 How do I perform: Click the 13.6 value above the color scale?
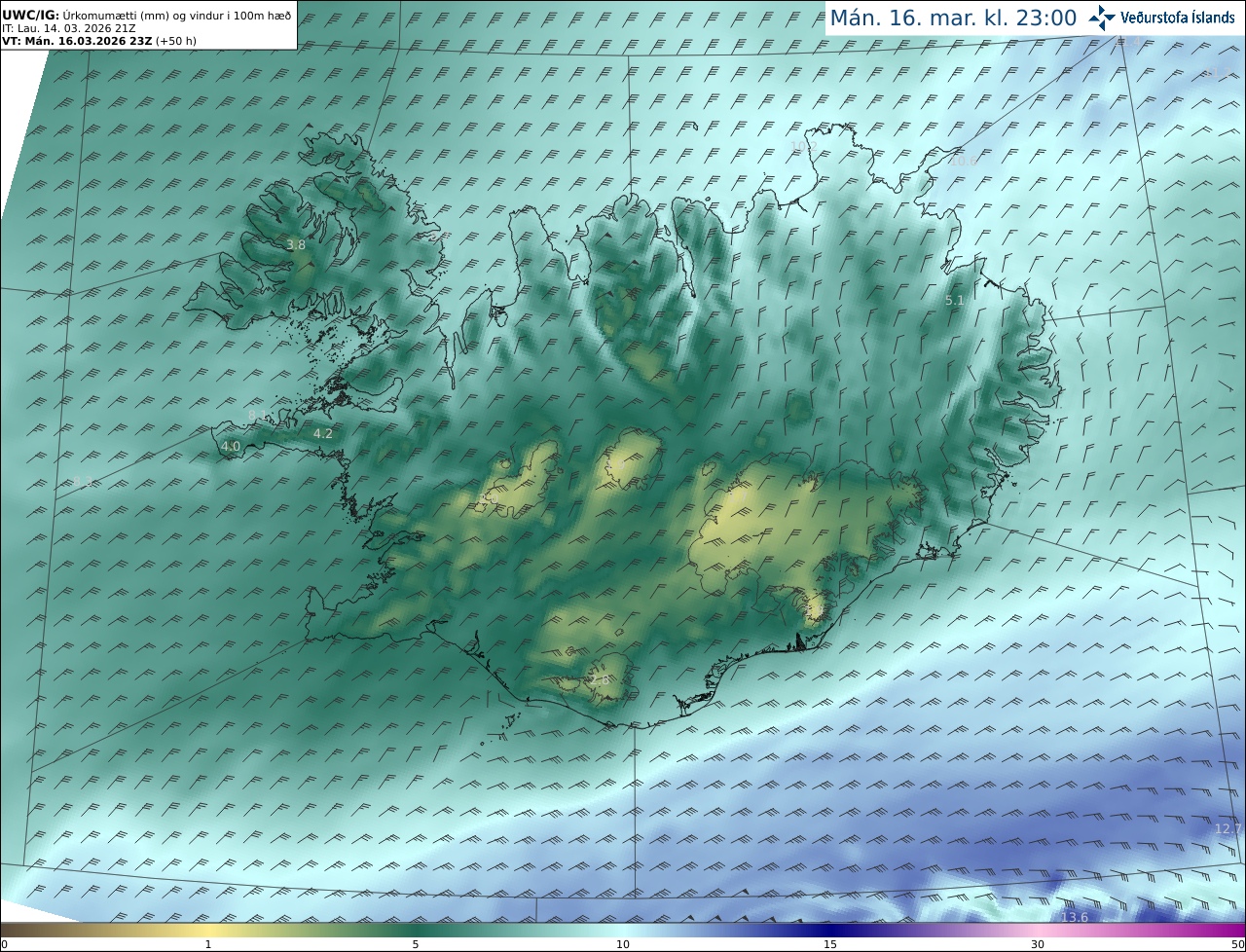pos(1075,917)
